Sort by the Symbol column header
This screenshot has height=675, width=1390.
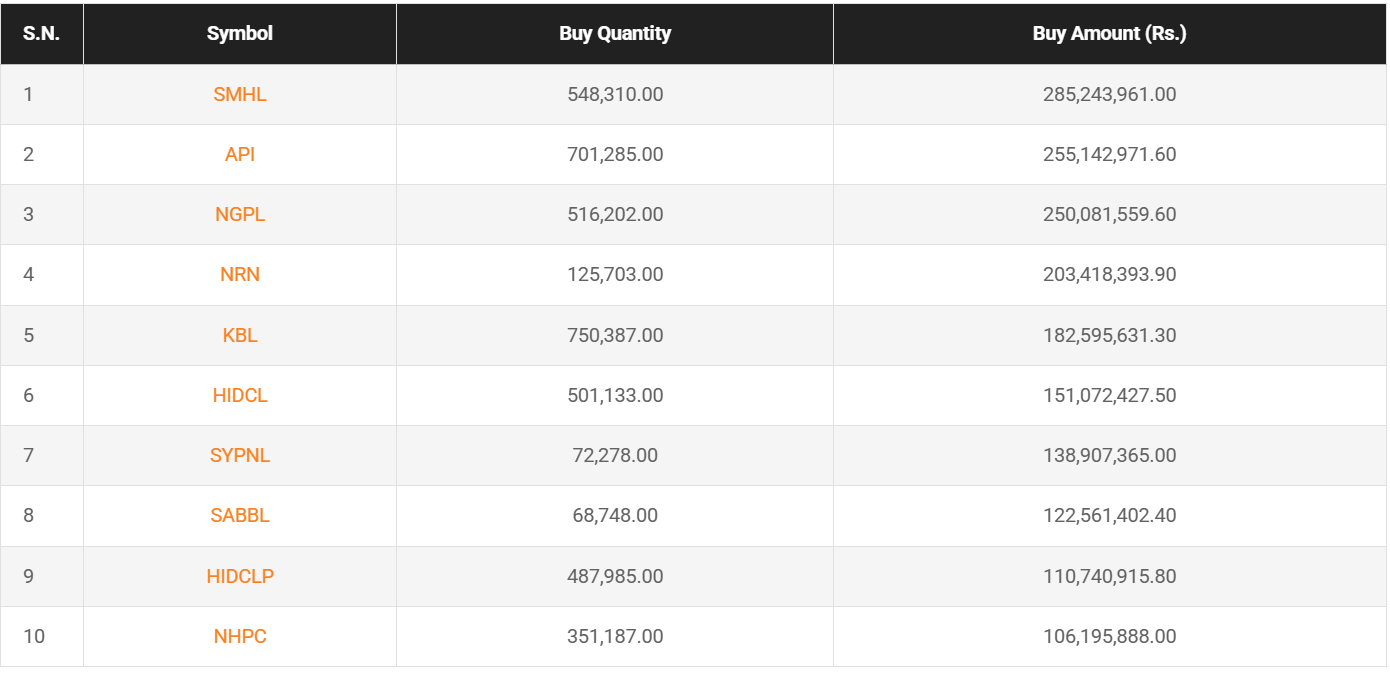click(240, 34)
